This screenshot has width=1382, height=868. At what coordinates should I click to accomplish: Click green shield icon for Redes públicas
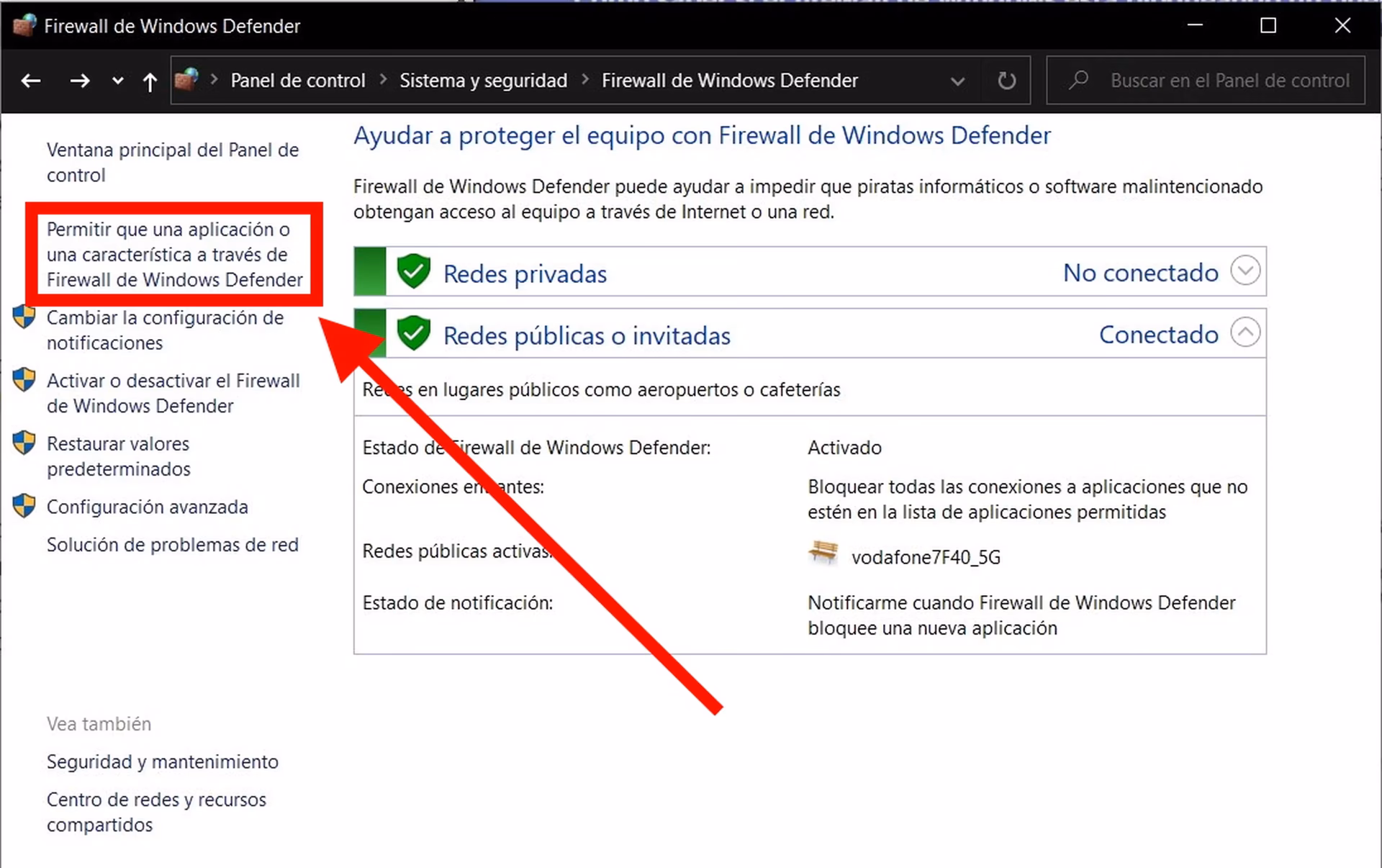[414, 333]
